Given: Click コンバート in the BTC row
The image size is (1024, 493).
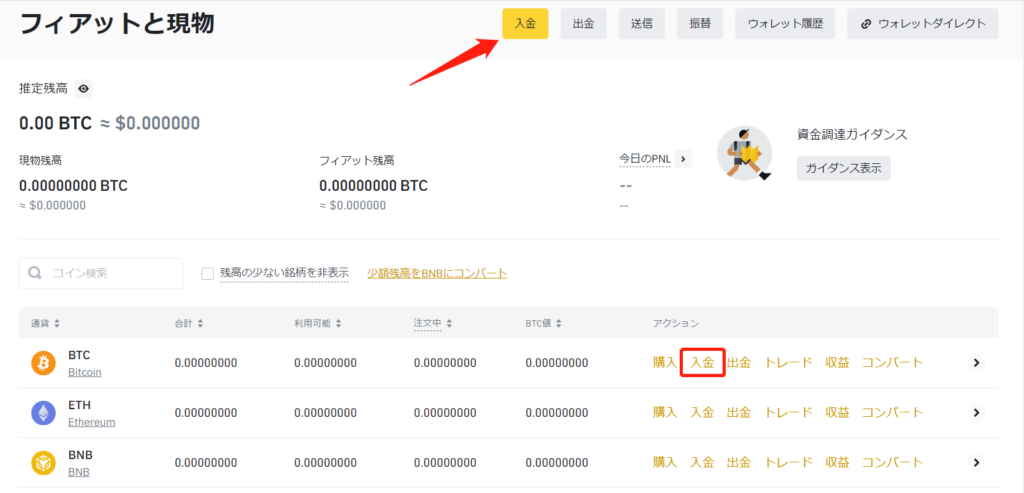Looking at the screenshot, I should (x=893, y=363).
